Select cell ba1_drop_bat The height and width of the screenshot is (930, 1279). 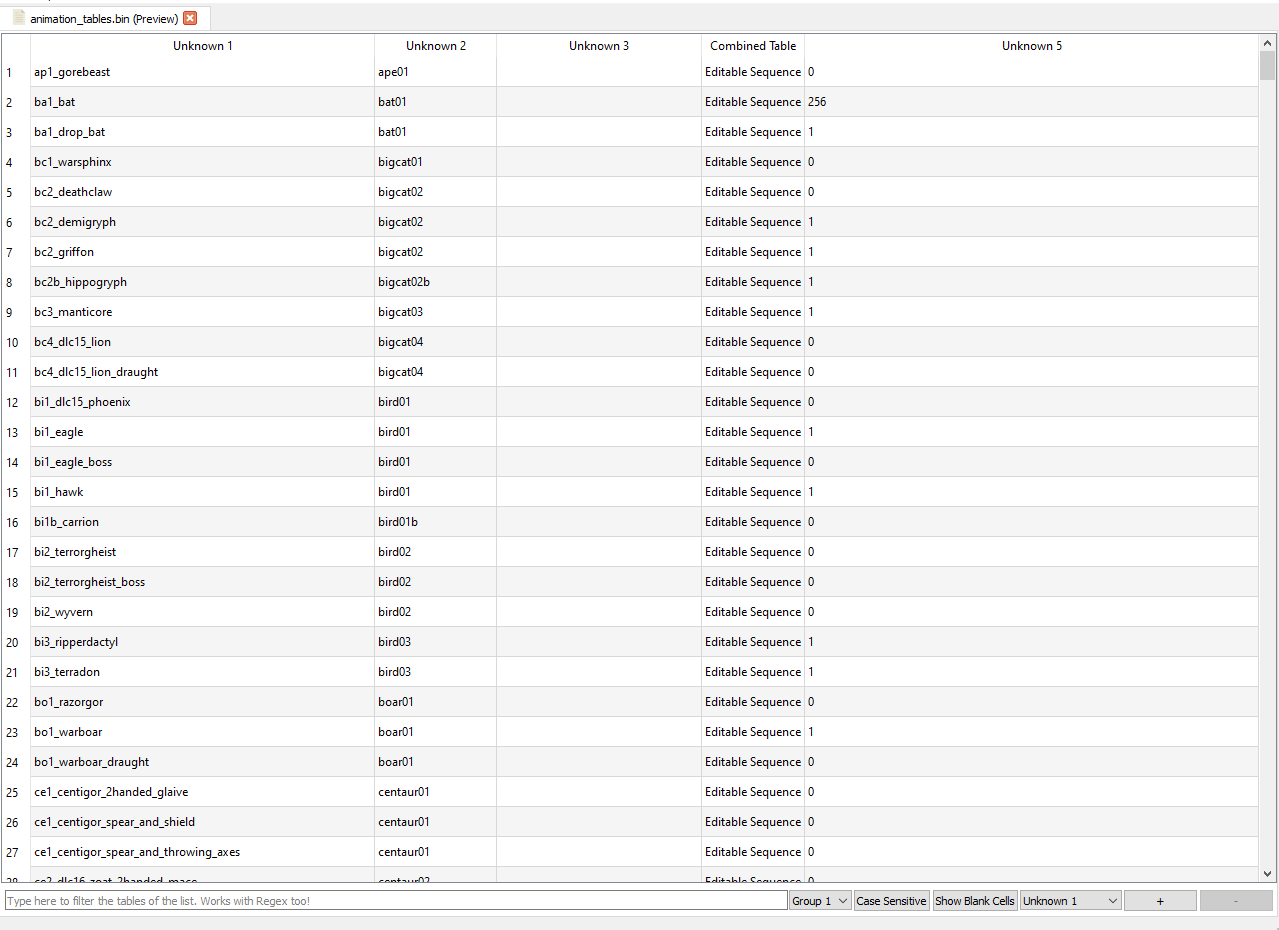203,132
